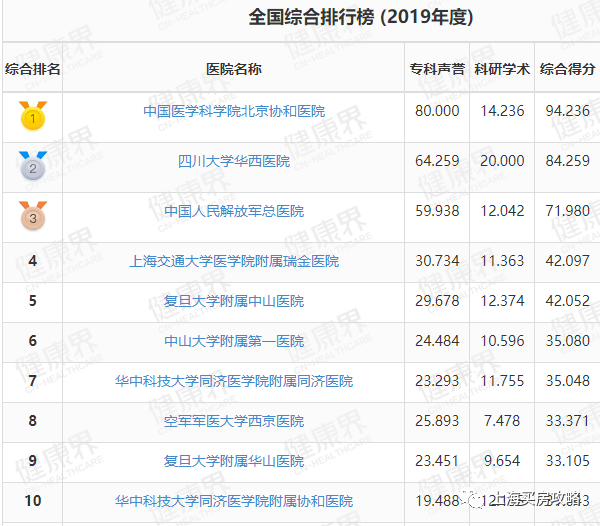Open 复旦大学附属中山医院 link
The height and width of the screenshot is (526, 600).
tap(234, 301)
